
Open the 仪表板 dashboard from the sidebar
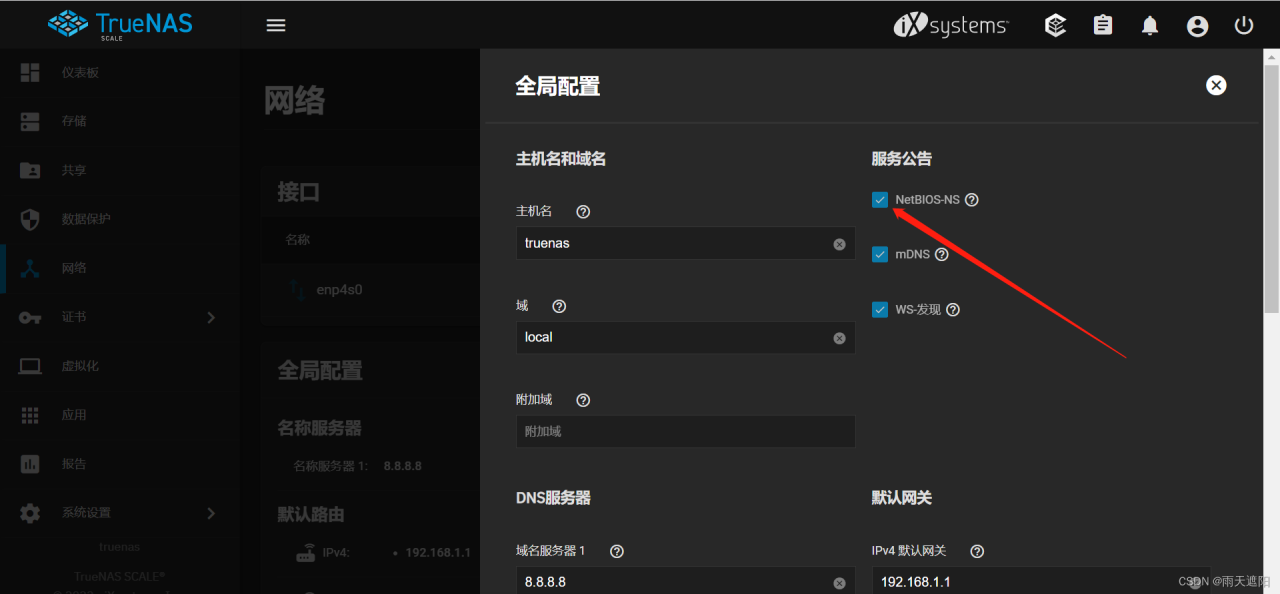[x=80, y=72]
